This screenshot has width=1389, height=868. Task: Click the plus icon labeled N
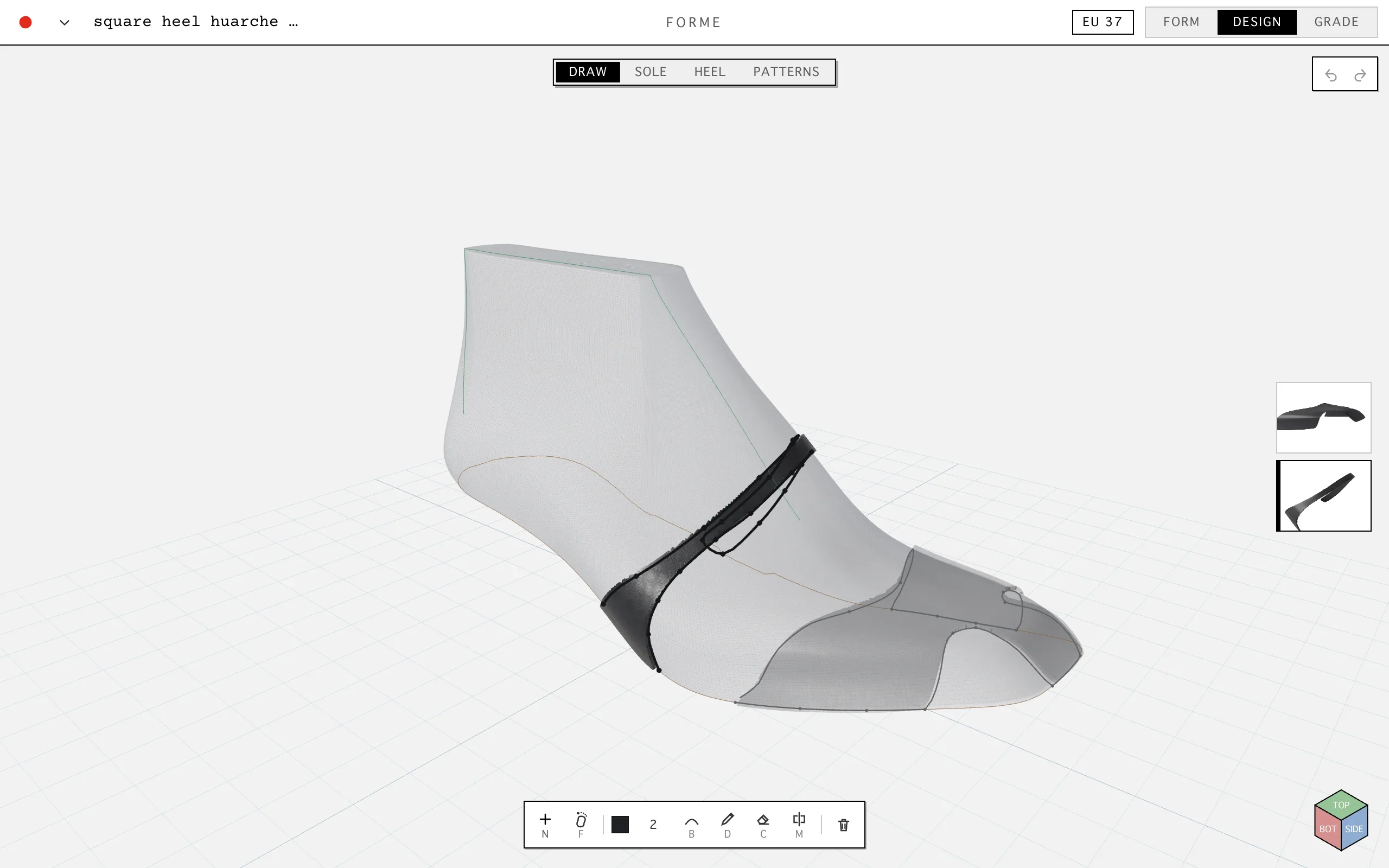pyautogui.click(x=545, y=825)
